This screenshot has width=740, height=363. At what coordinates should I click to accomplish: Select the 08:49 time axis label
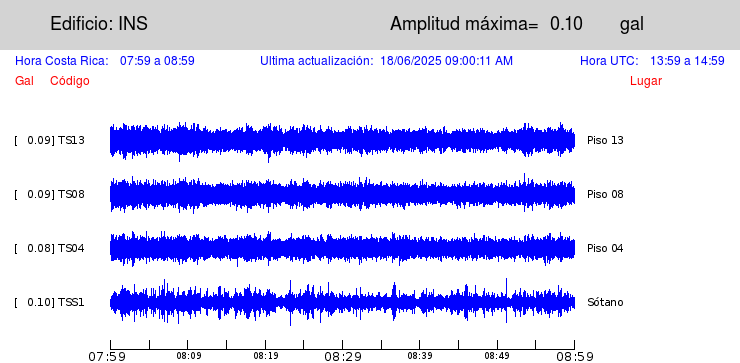tap(497, 356)
